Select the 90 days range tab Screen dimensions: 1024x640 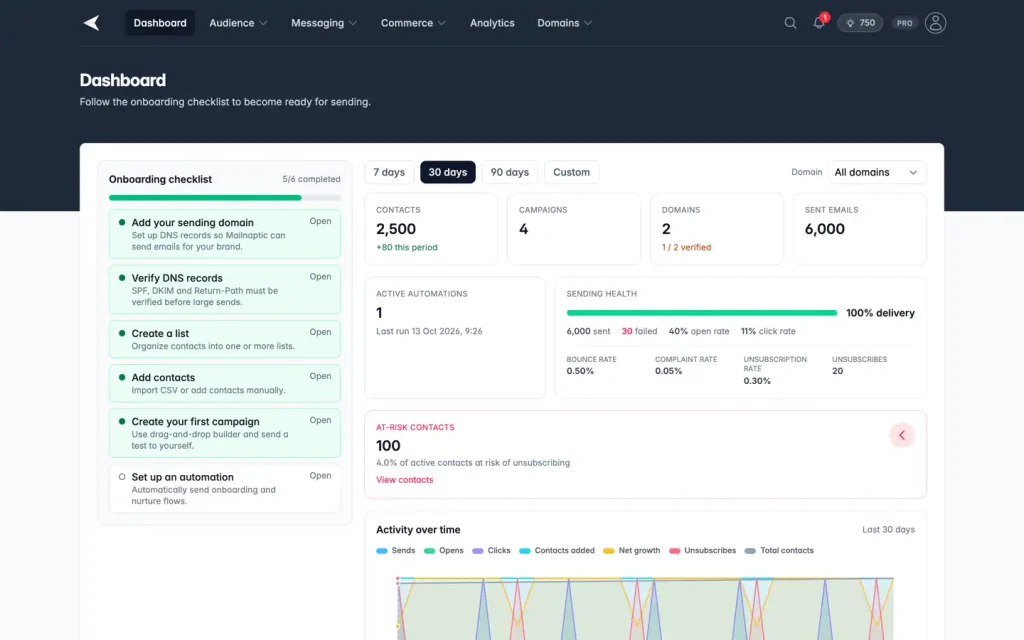tap(509, 172)
